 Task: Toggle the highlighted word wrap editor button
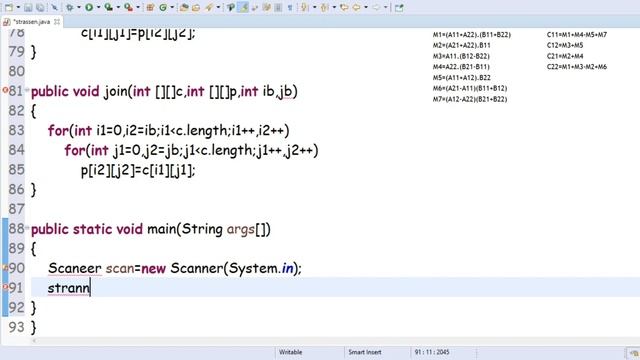243,7
